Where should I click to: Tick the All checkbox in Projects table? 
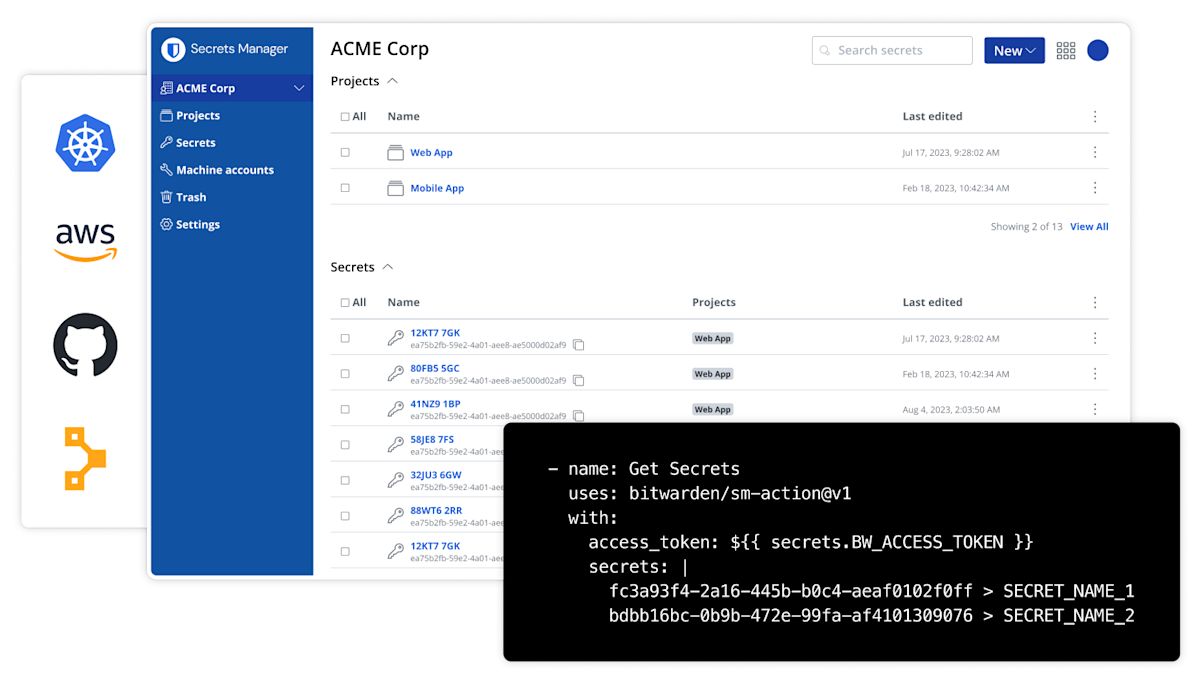tap(345, 117)
